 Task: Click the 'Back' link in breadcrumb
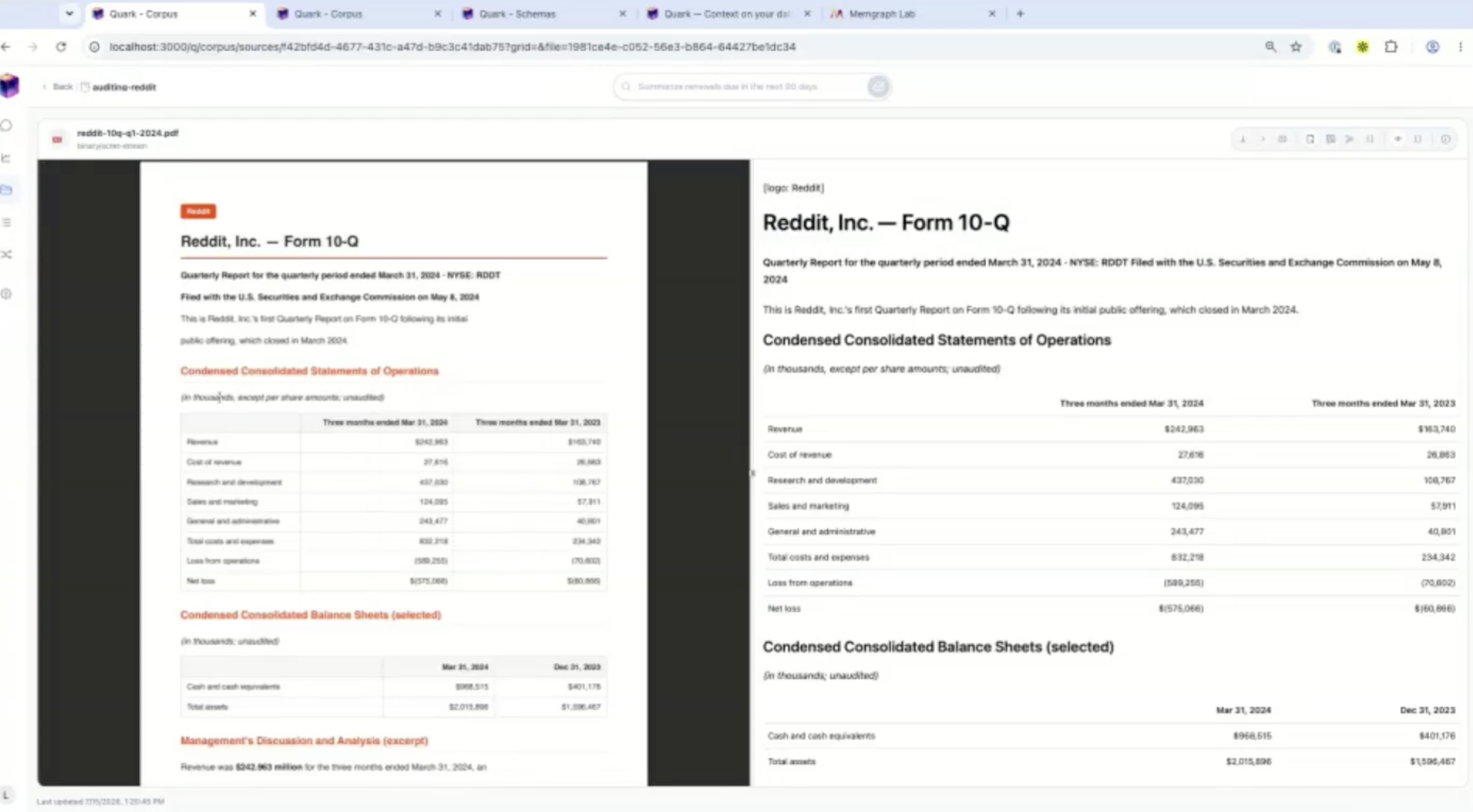click(x=57, y=86)
